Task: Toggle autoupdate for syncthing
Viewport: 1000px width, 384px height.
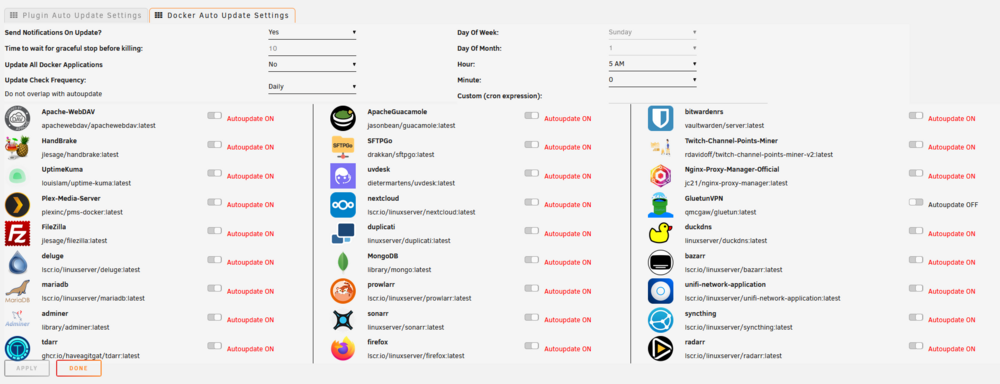Action: 916,317
